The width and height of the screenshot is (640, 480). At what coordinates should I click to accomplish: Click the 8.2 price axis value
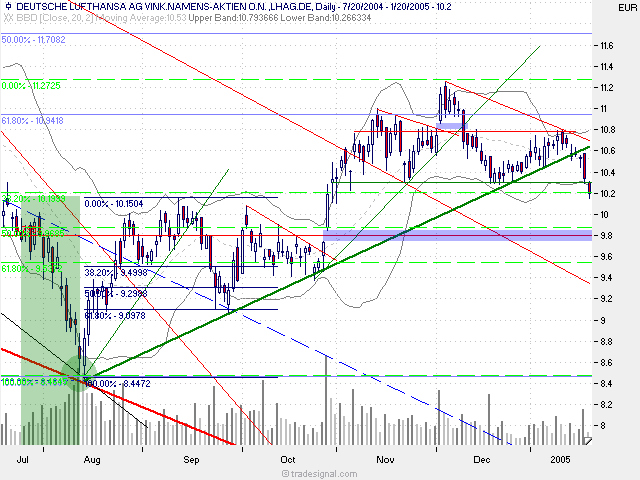click(606, 404)
